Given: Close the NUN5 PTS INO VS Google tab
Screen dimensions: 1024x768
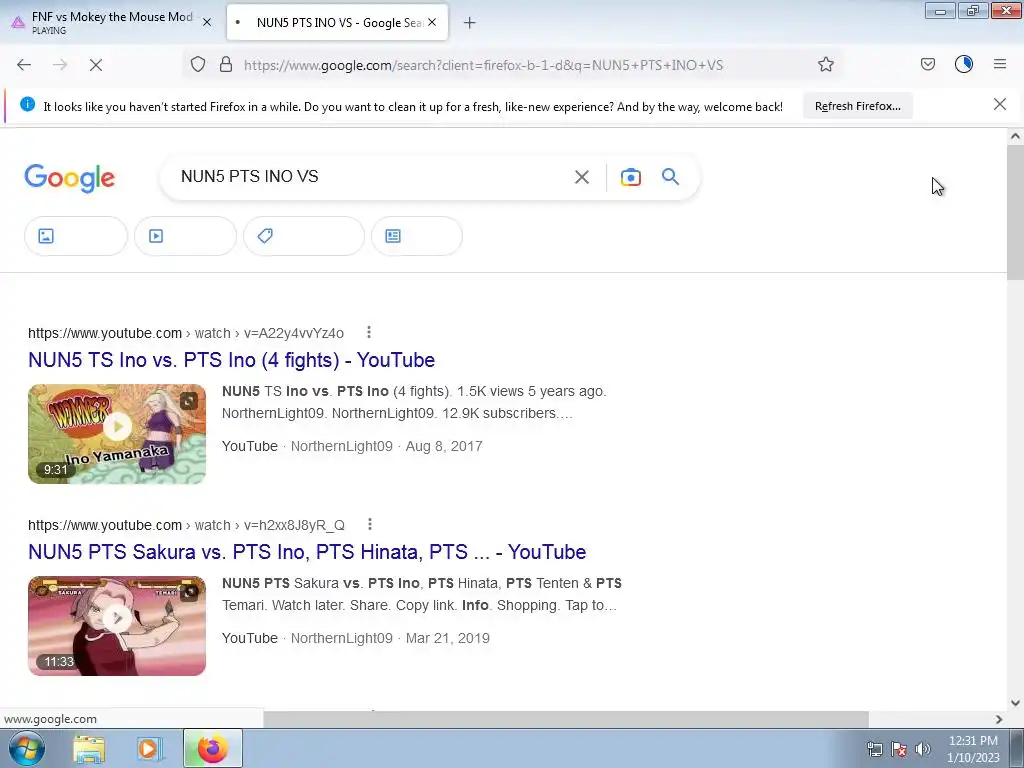Looking at the screenshot, I should 432,22.
